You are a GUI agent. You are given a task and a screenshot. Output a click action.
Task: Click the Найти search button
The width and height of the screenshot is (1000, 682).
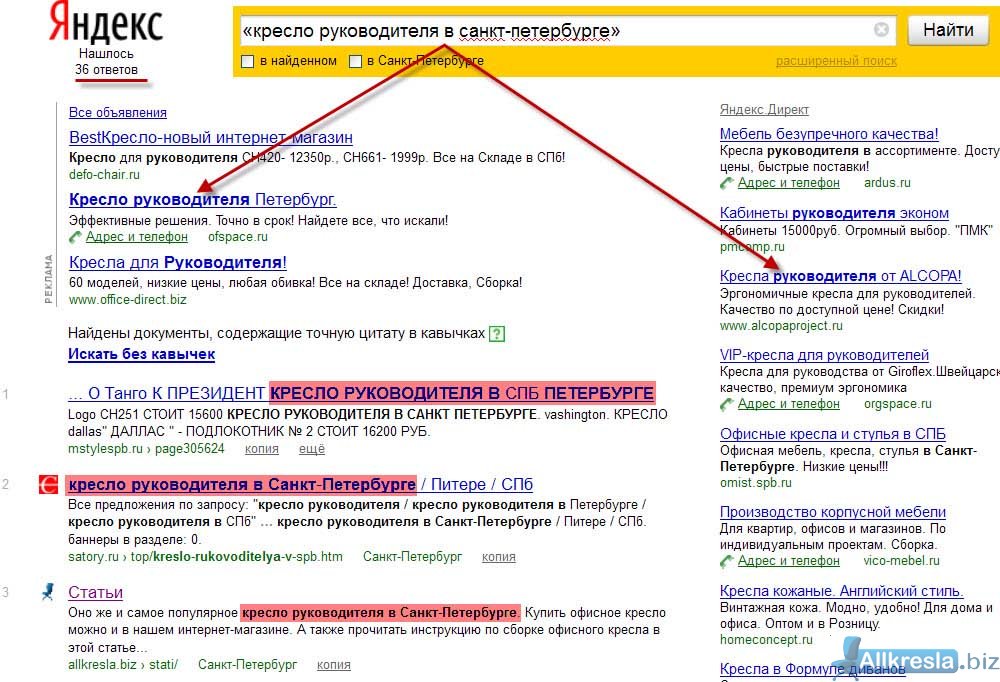pyautogui.click(x=948, y=30)
